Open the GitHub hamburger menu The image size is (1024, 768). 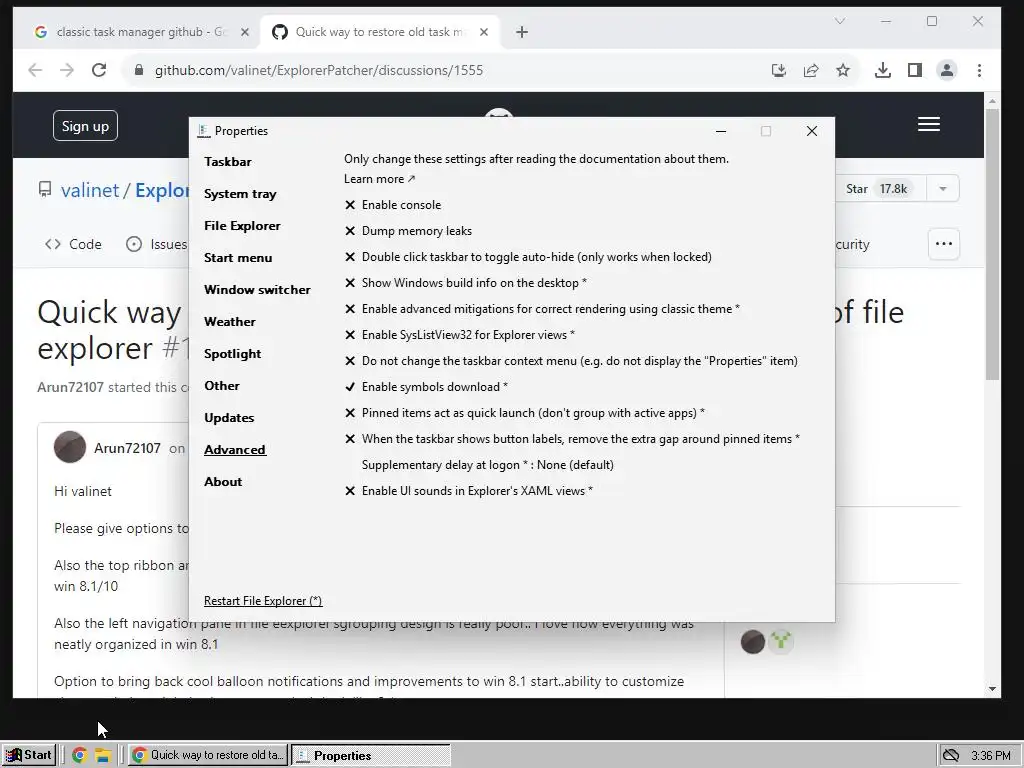[929, 124]
